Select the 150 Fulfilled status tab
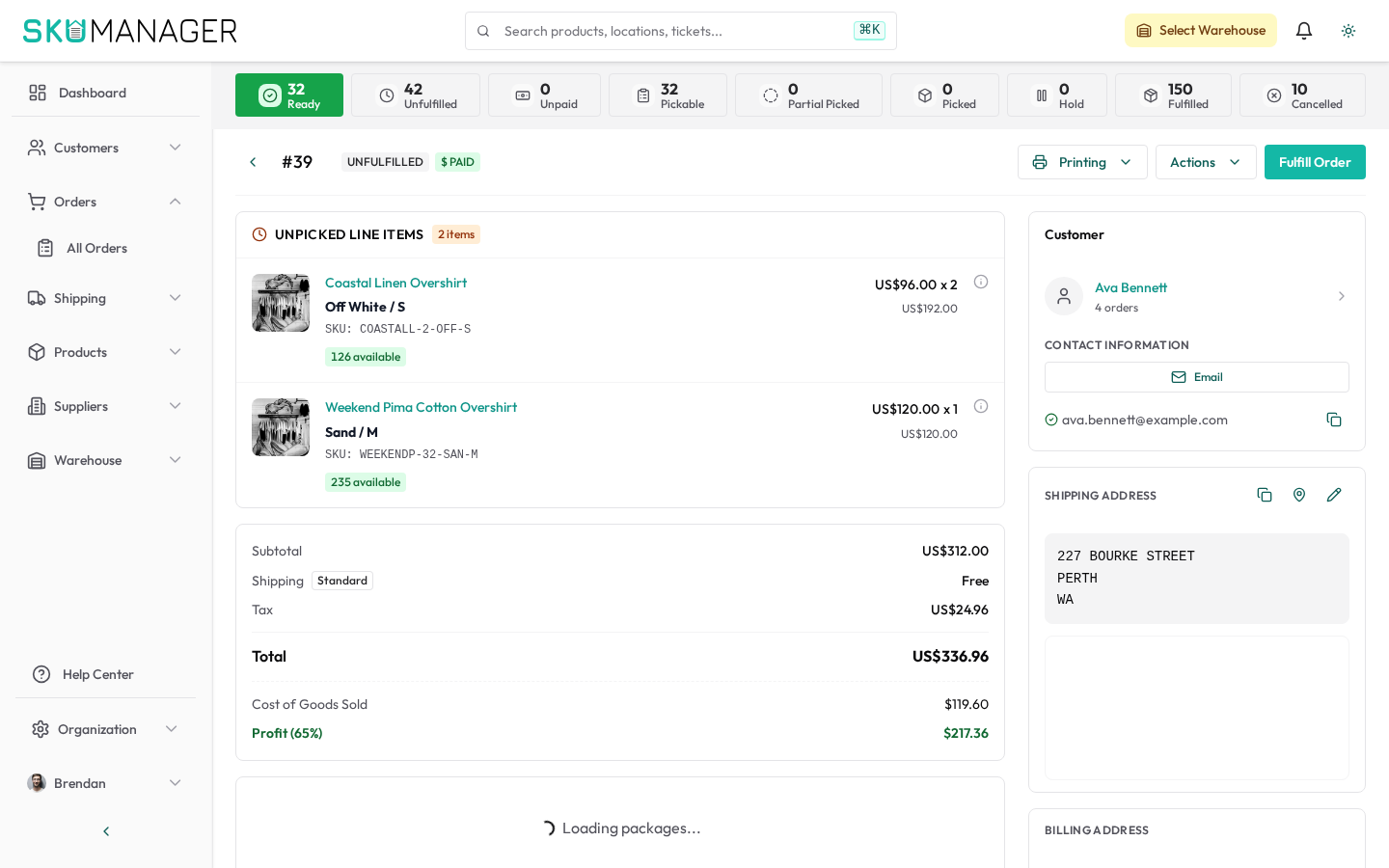The image size is (1389, 868). pyautogui.click(x=1173, y=95)
